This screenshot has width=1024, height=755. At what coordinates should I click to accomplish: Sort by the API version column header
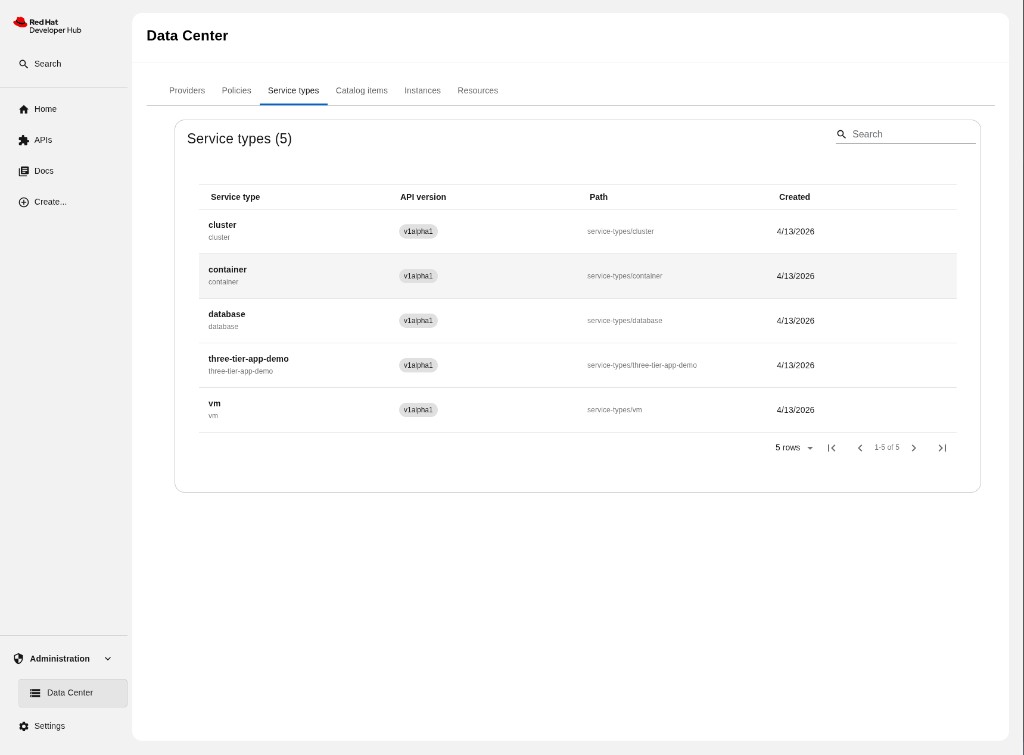[x=423, y=197]
